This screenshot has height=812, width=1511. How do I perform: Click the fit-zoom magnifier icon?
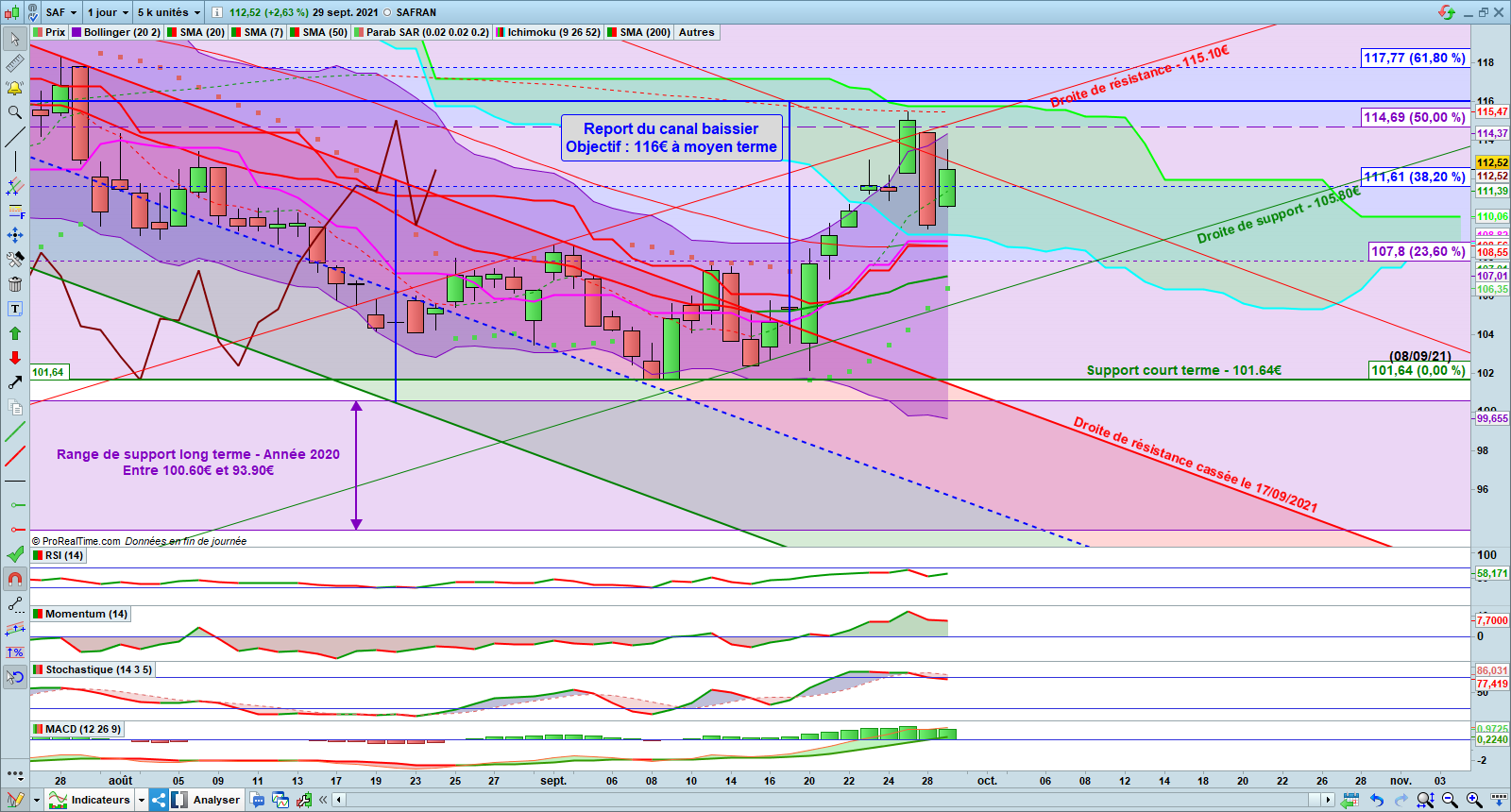pyautogui.click(x=1425, y=800)
